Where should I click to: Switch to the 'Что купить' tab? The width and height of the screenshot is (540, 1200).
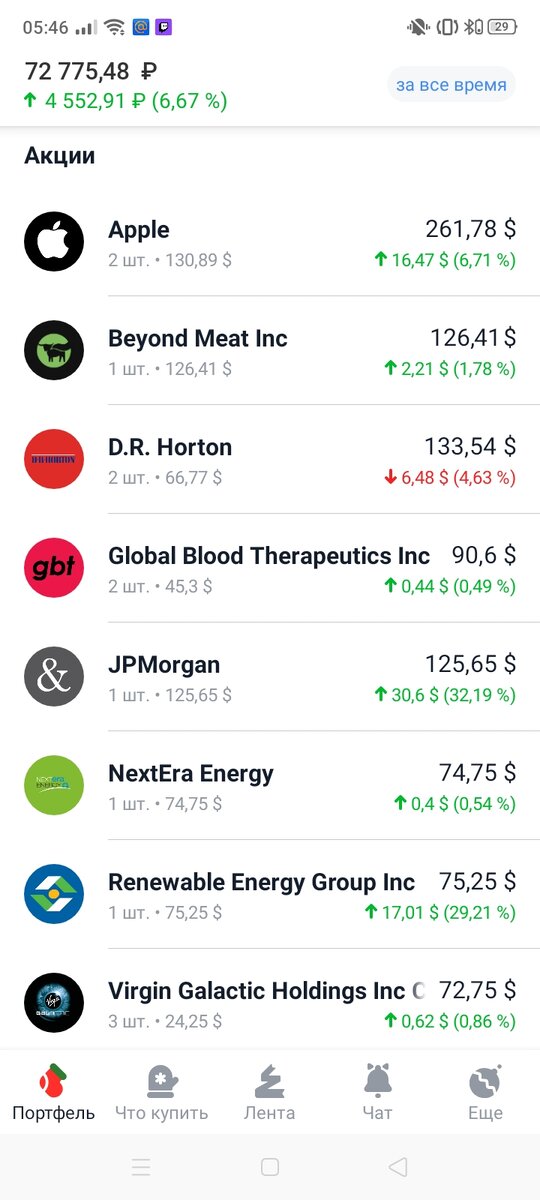click(161, 1092)
